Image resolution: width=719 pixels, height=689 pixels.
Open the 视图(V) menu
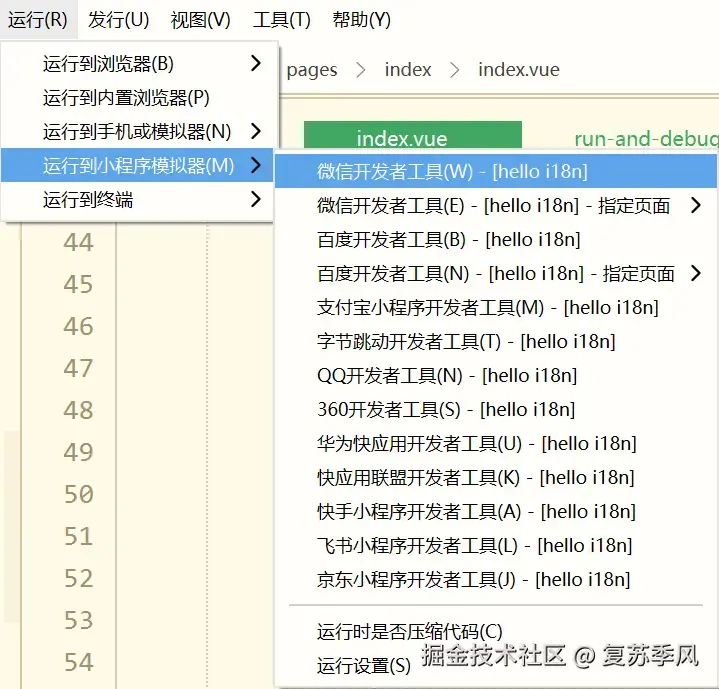(x=200, y=20)
